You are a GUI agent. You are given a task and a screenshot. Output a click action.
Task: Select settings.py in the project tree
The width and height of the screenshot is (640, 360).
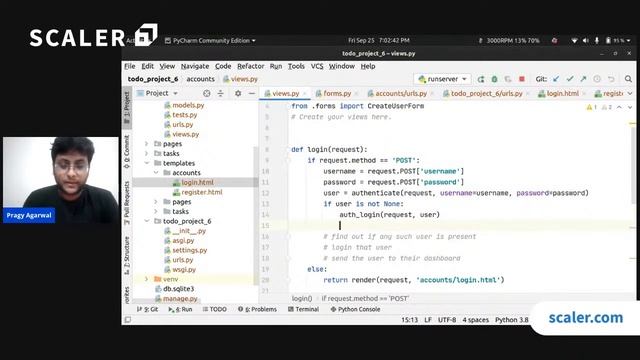[x=189, y=250]
